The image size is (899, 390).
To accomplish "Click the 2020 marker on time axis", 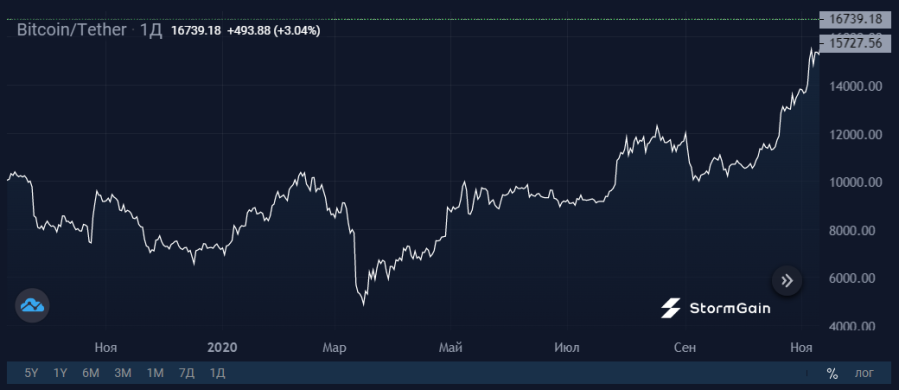I will point(222,347).
